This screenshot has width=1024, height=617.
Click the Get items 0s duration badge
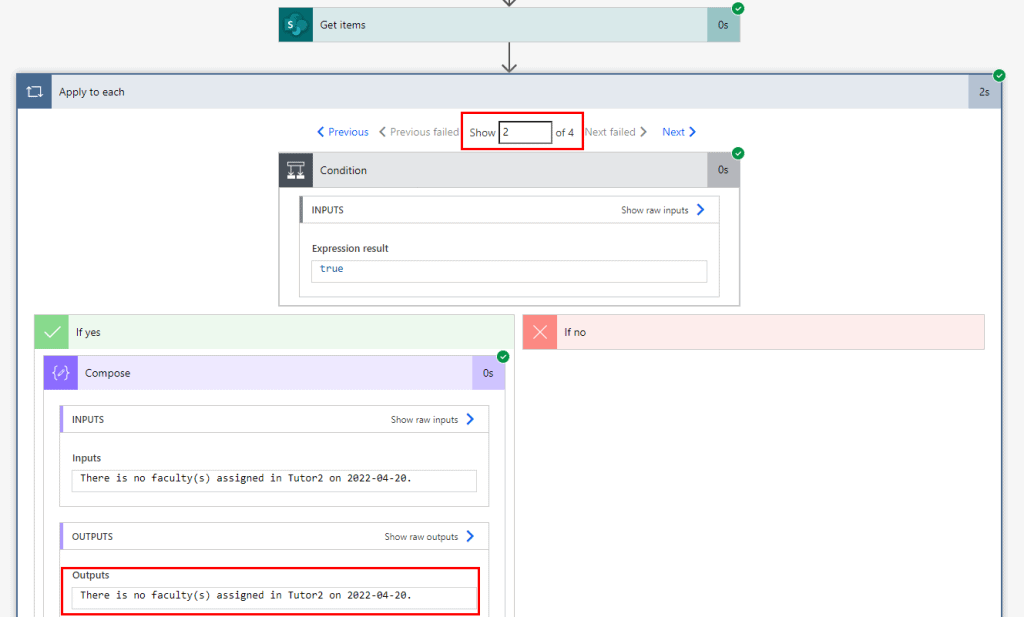(723, 25)
